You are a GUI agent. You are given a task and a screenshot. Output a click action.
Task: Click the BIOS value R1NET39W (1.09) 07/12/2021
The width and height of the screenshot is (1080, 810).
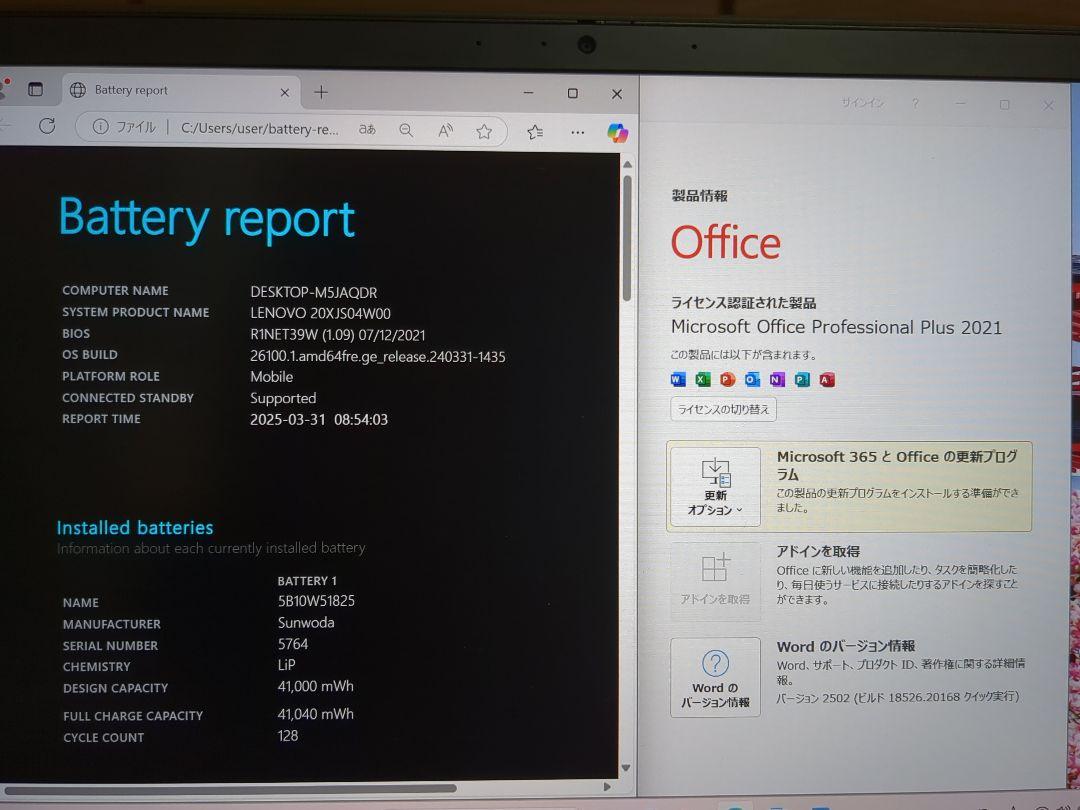pos(338,335)
